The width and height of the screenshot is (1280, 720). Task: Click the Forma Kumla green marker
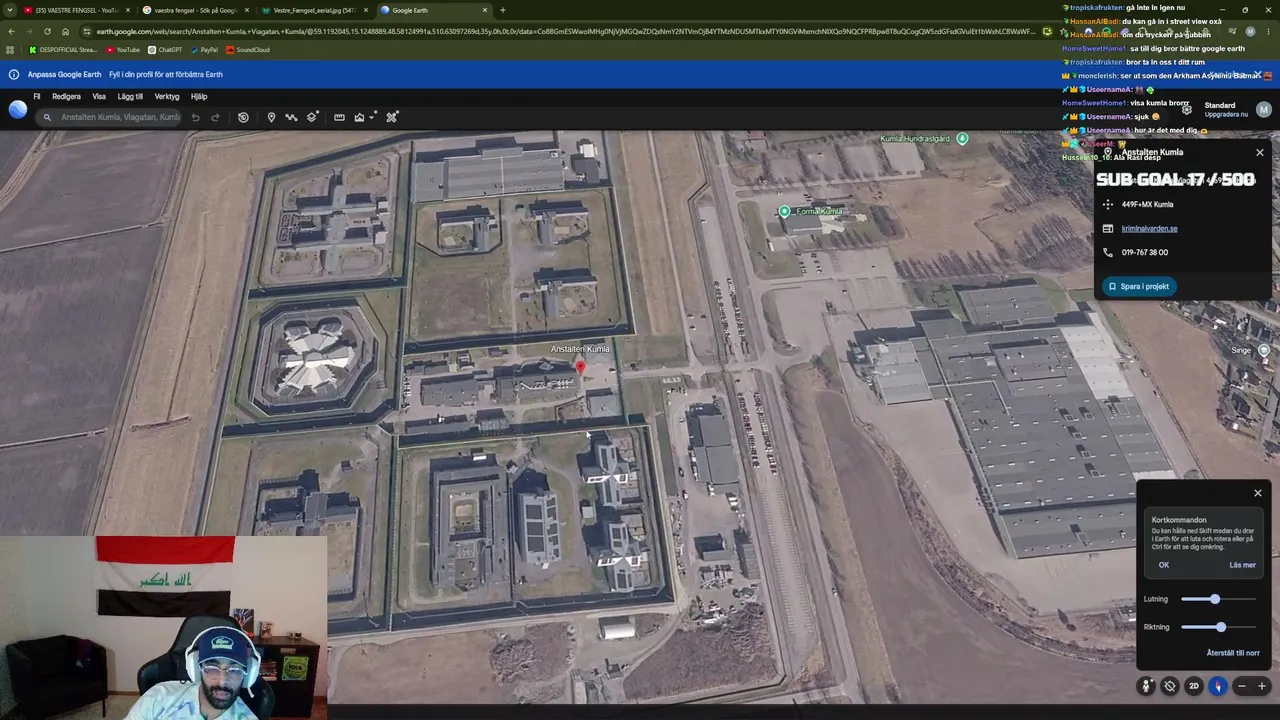[784, 211]
